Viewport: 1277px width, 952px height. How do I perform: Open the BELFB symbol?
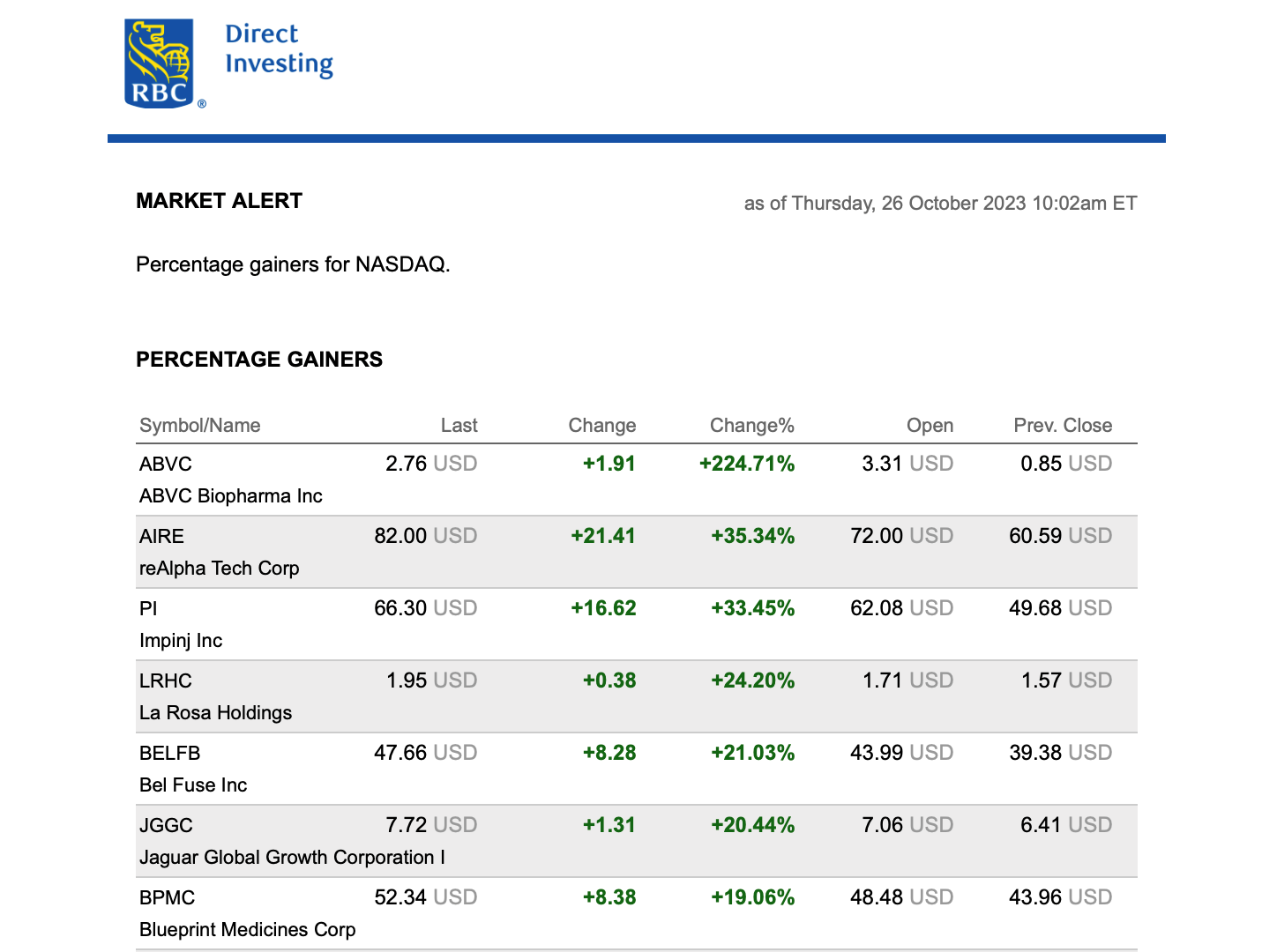170,753
